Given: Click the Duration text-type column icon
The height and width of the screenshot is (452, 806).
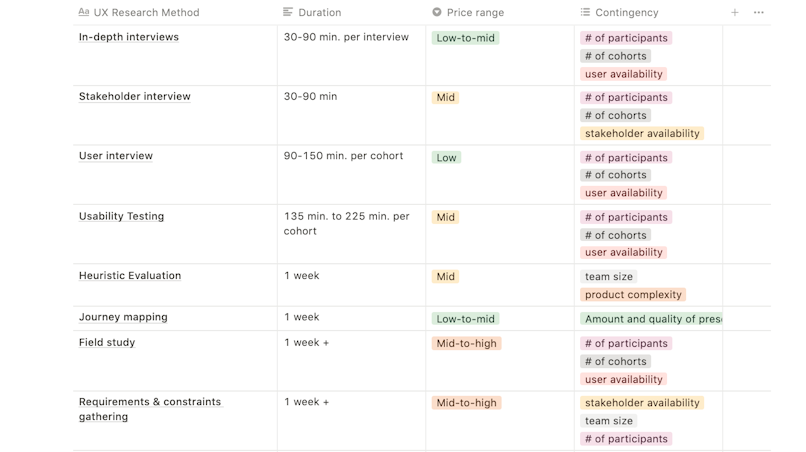Looking at the screenshot, I should tap(288, 13).
